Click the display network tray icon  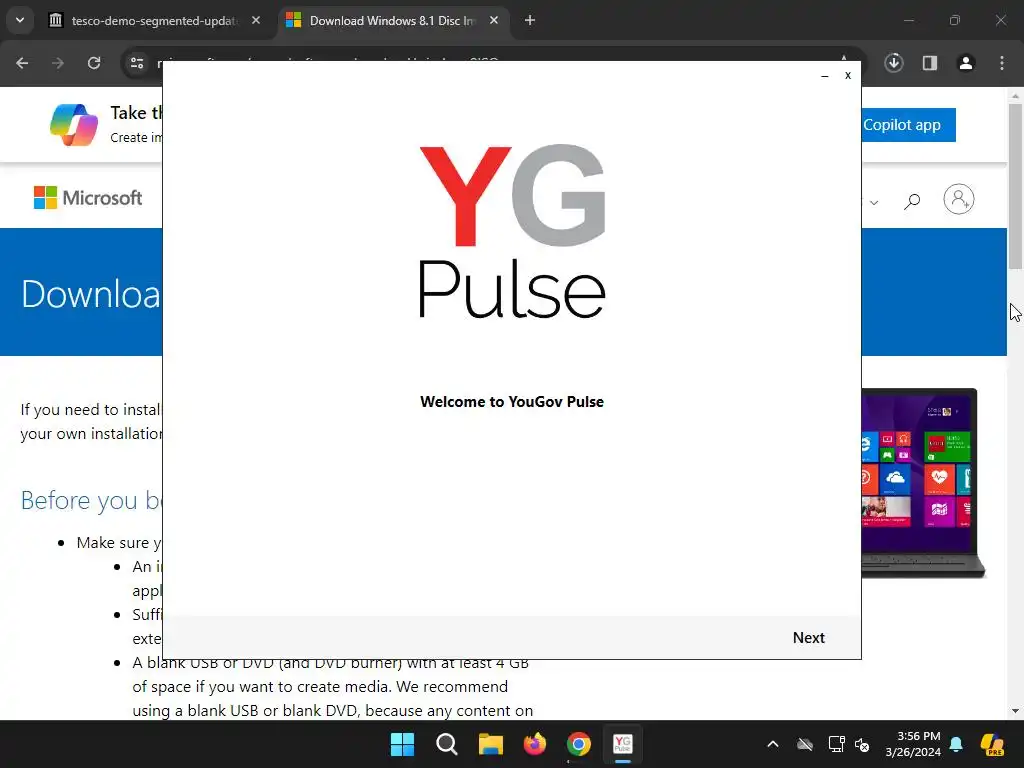pos(837,744)
